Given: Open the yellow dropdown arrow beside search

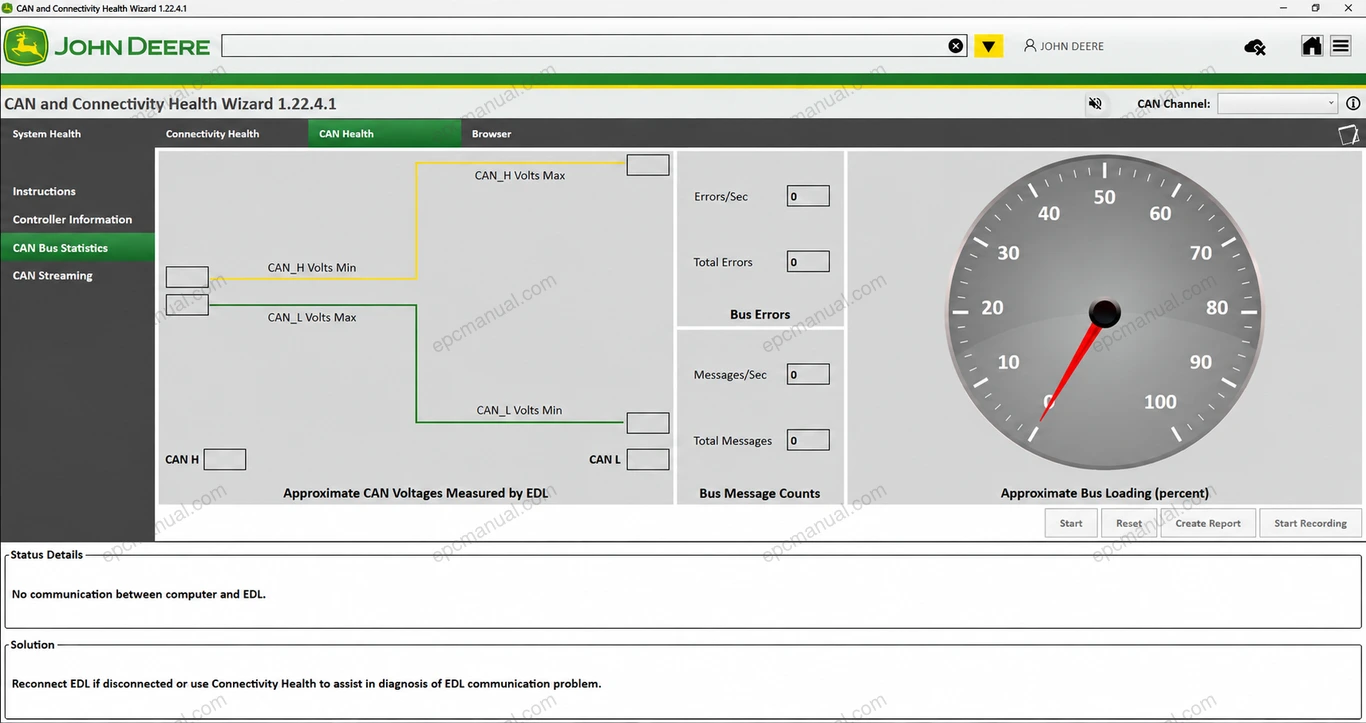Looking at the screenshot, I should point(989,46).
